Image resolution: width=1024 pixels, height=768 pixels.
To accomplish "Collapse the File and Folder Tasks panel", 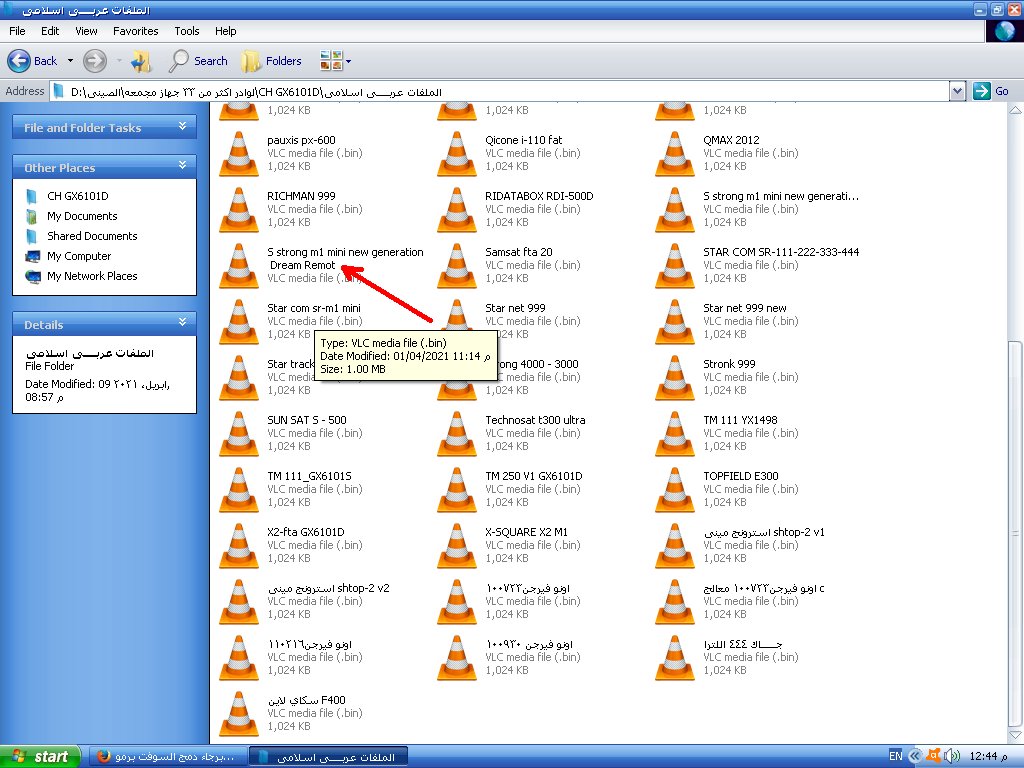I will point(183,126).
